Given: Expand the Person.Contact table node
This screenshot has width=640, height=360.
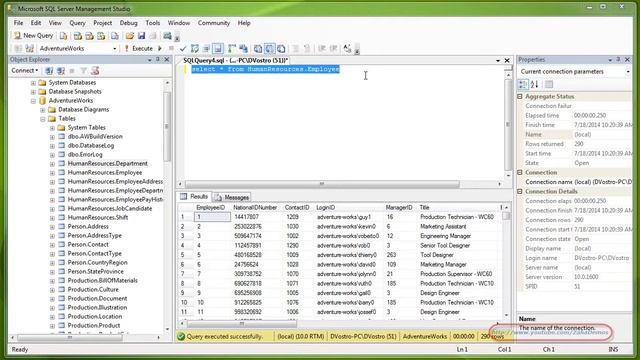Looking at the screenshot, I should click(52, 245).
